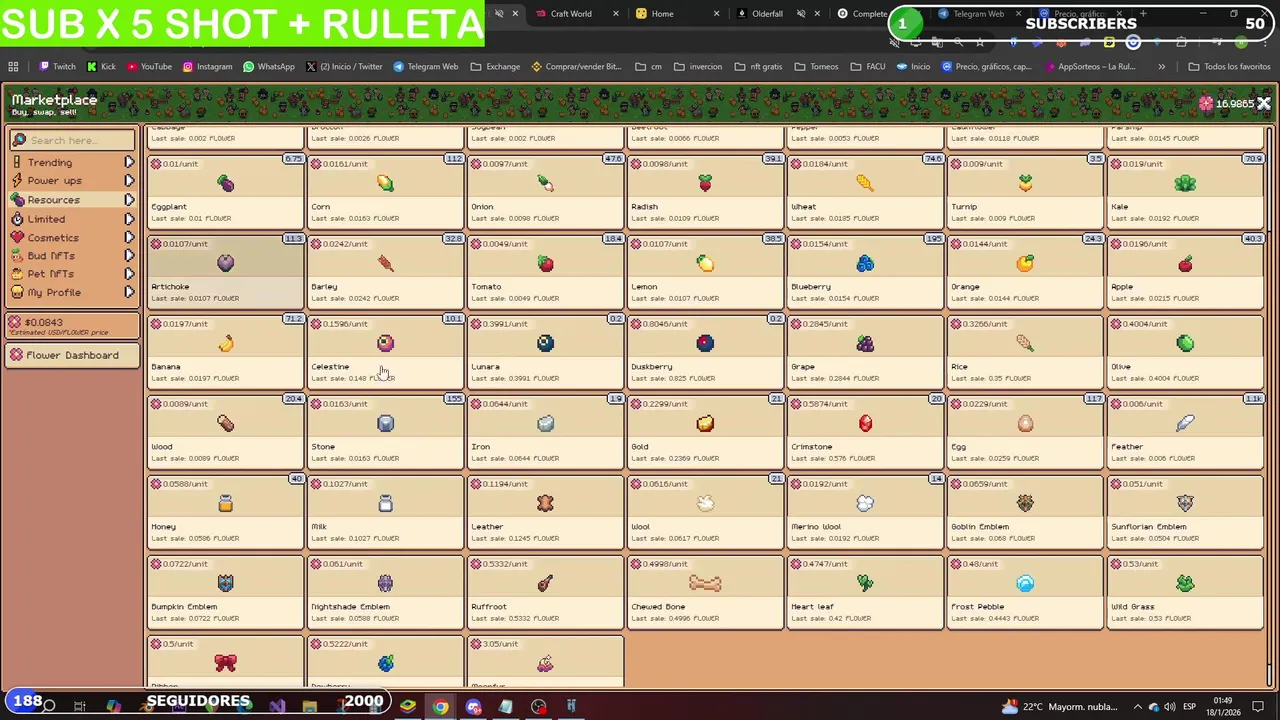
Task: Choose the Blueberry item icon
Action: (865, 263)
